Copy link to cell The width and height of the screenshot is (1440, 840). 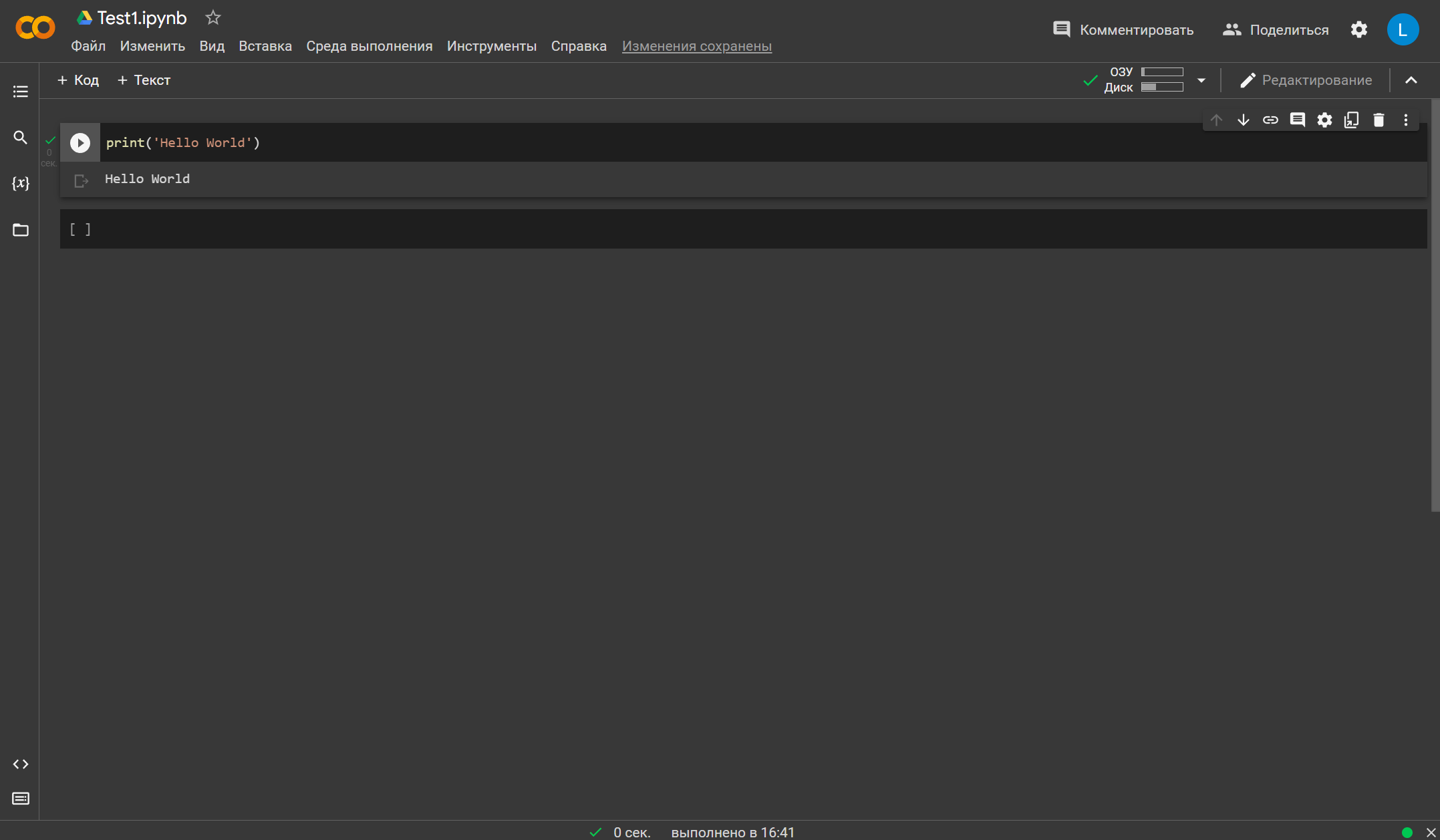[1270, 120]
